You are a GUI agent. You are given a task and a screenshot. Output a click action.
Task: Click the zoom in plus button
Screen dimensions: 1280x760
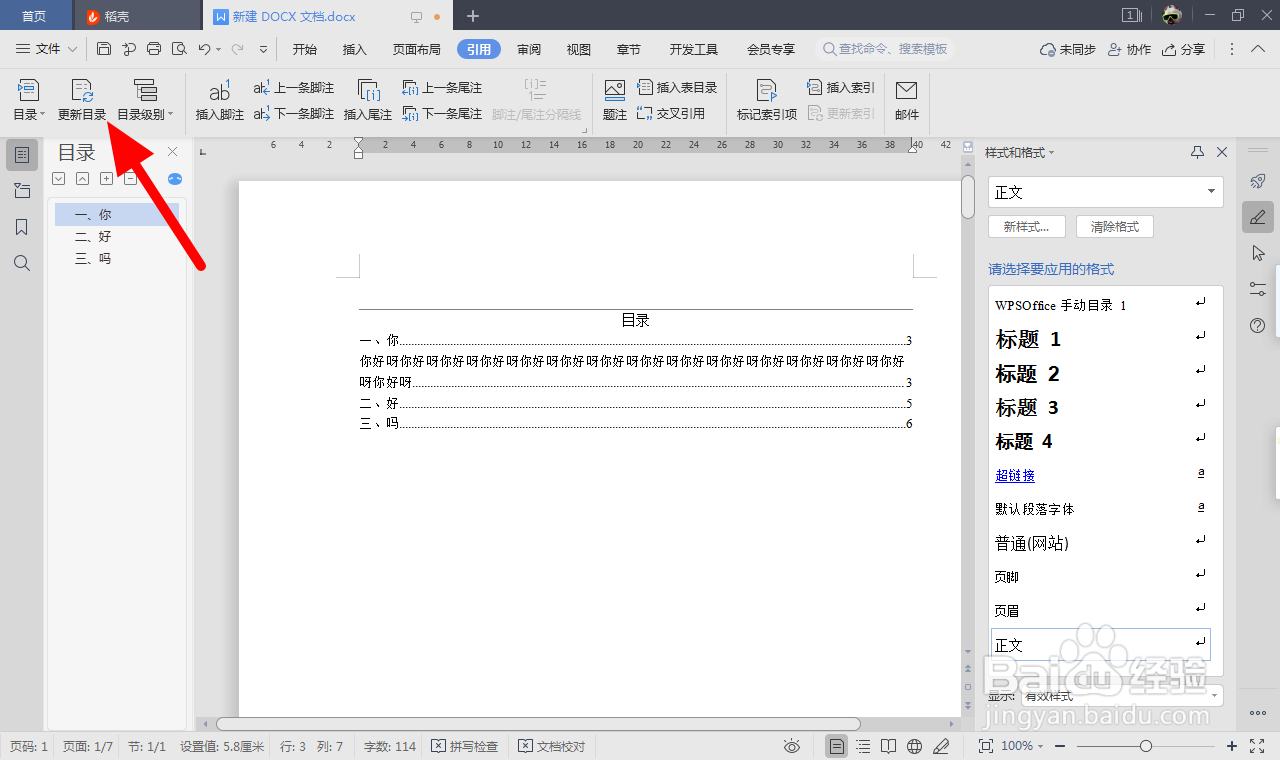1232,746
